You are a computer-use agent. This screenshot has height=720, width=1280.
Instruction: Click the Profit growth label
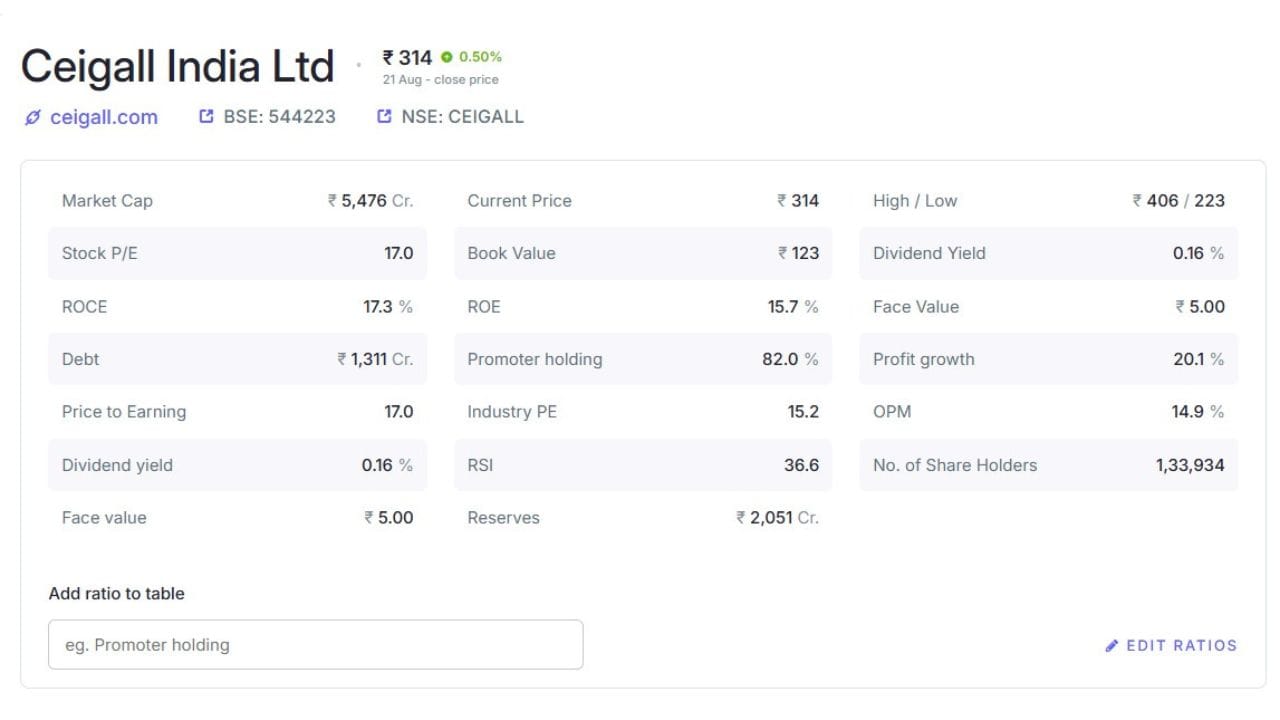pyautogui.click(x=924, y=359)
